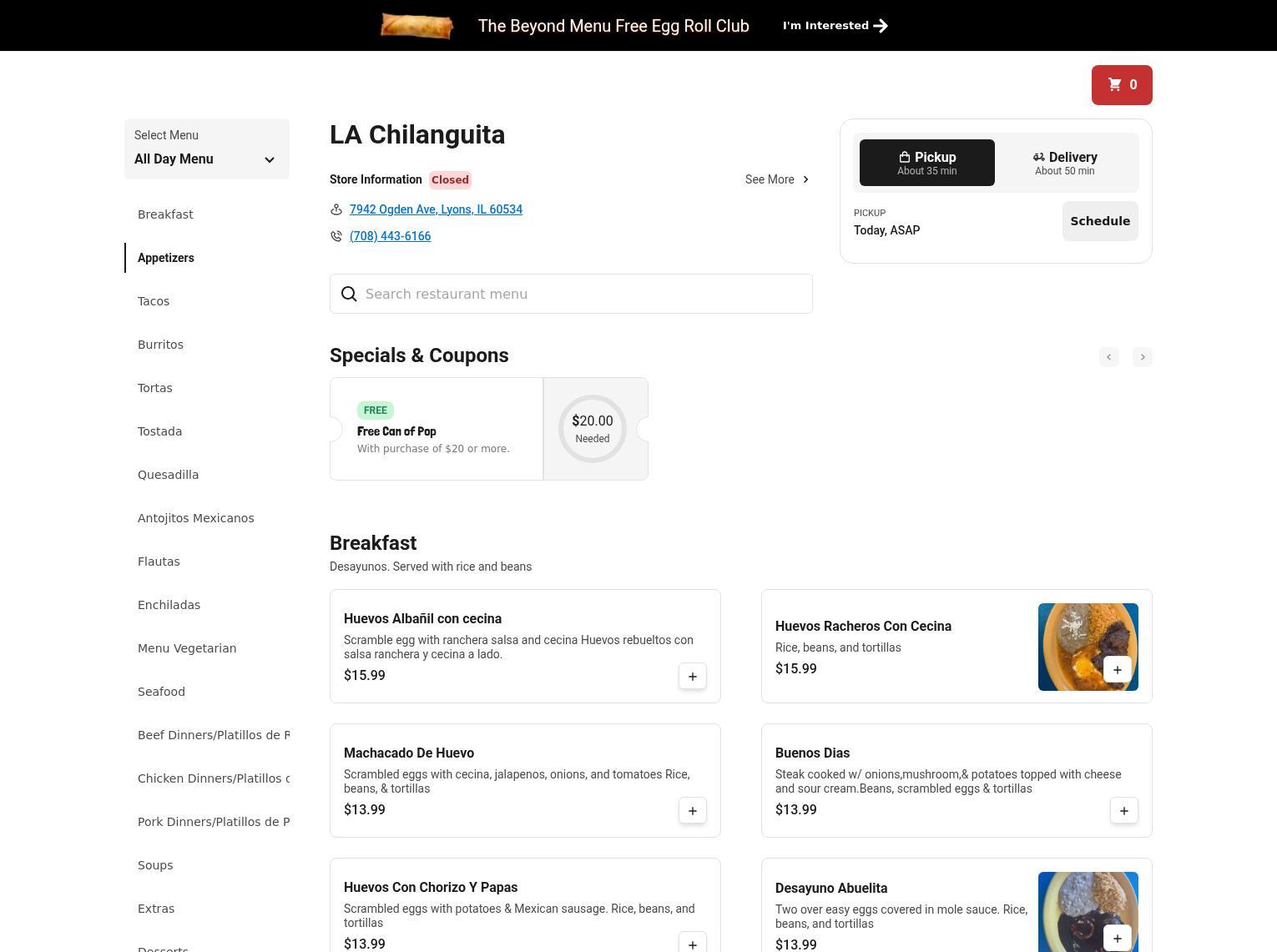This screenshot has width=1277, height=952.
Task: Open the 7942 Ogden Ave address link
Action: coord(436,209)
